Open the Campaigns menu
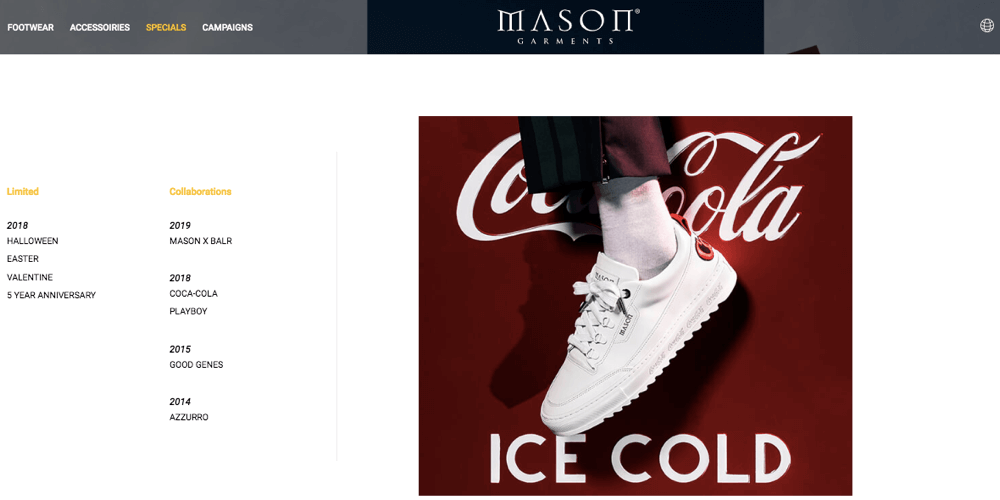 [x=227, y=27]
